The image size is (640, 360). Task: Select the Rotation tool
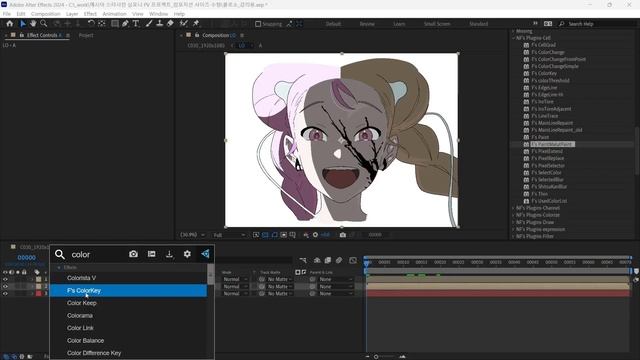pyautogui.click(x=91, y=24)
